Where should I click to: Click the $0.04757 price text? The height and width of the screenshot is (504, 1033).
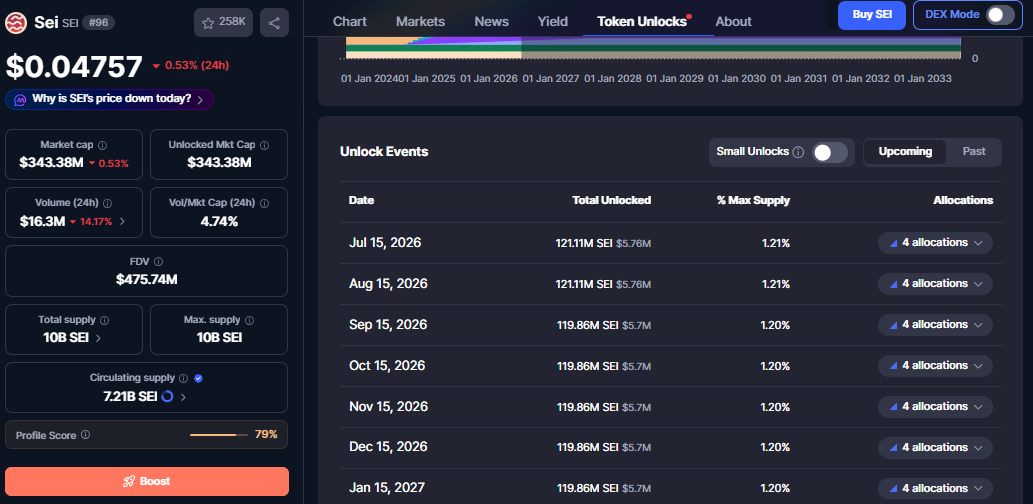click(x=74, y=67)
